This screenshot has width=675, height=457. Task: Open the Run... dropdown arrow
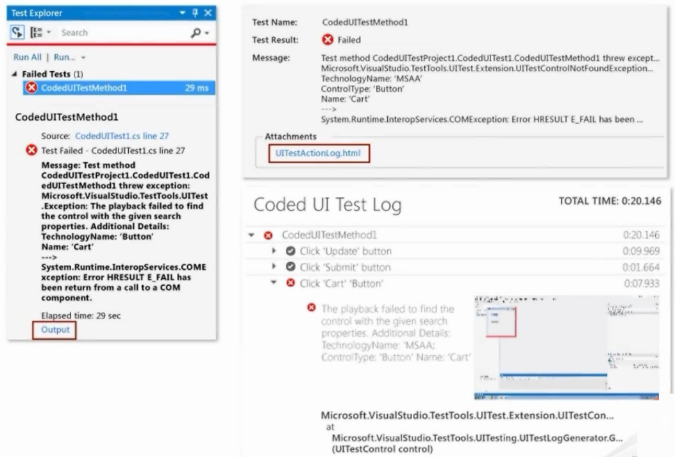pyautogui.click(x=83, y=57)
